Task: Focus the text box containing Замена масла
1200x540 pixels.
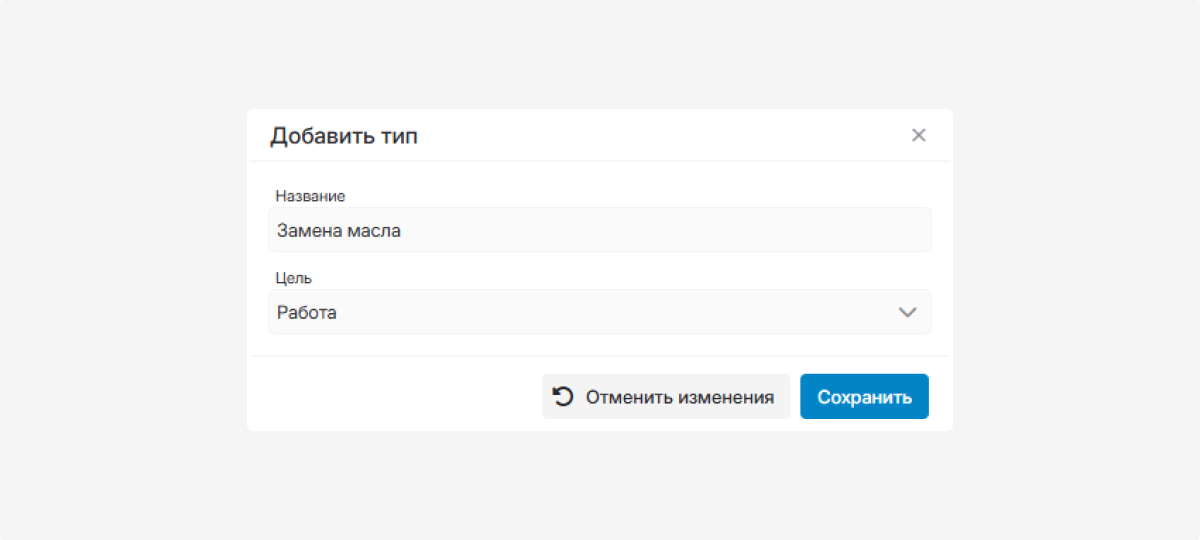Action: (x=600, y=230)
